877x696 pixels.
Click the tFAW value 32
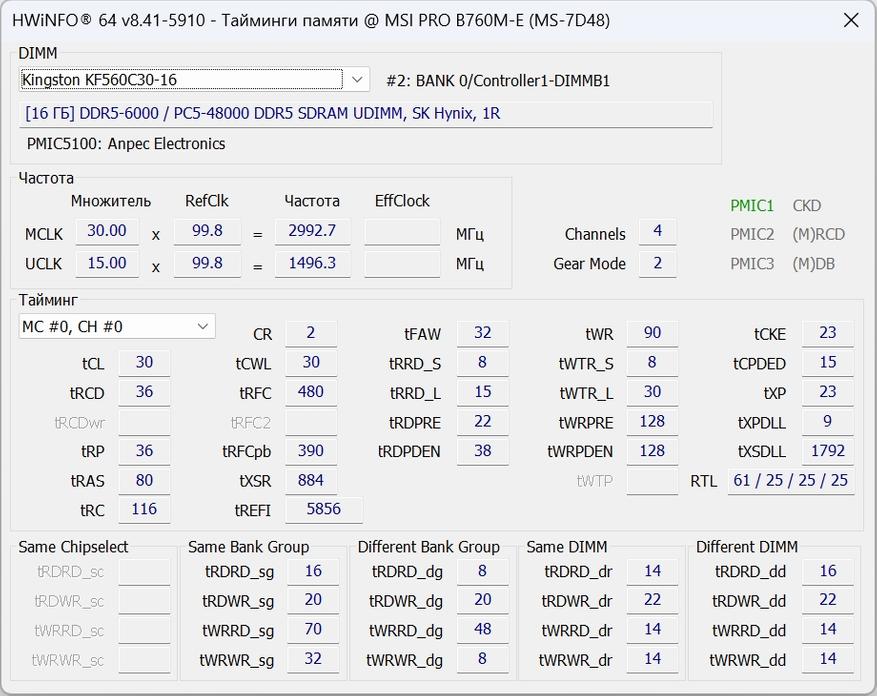483,333
